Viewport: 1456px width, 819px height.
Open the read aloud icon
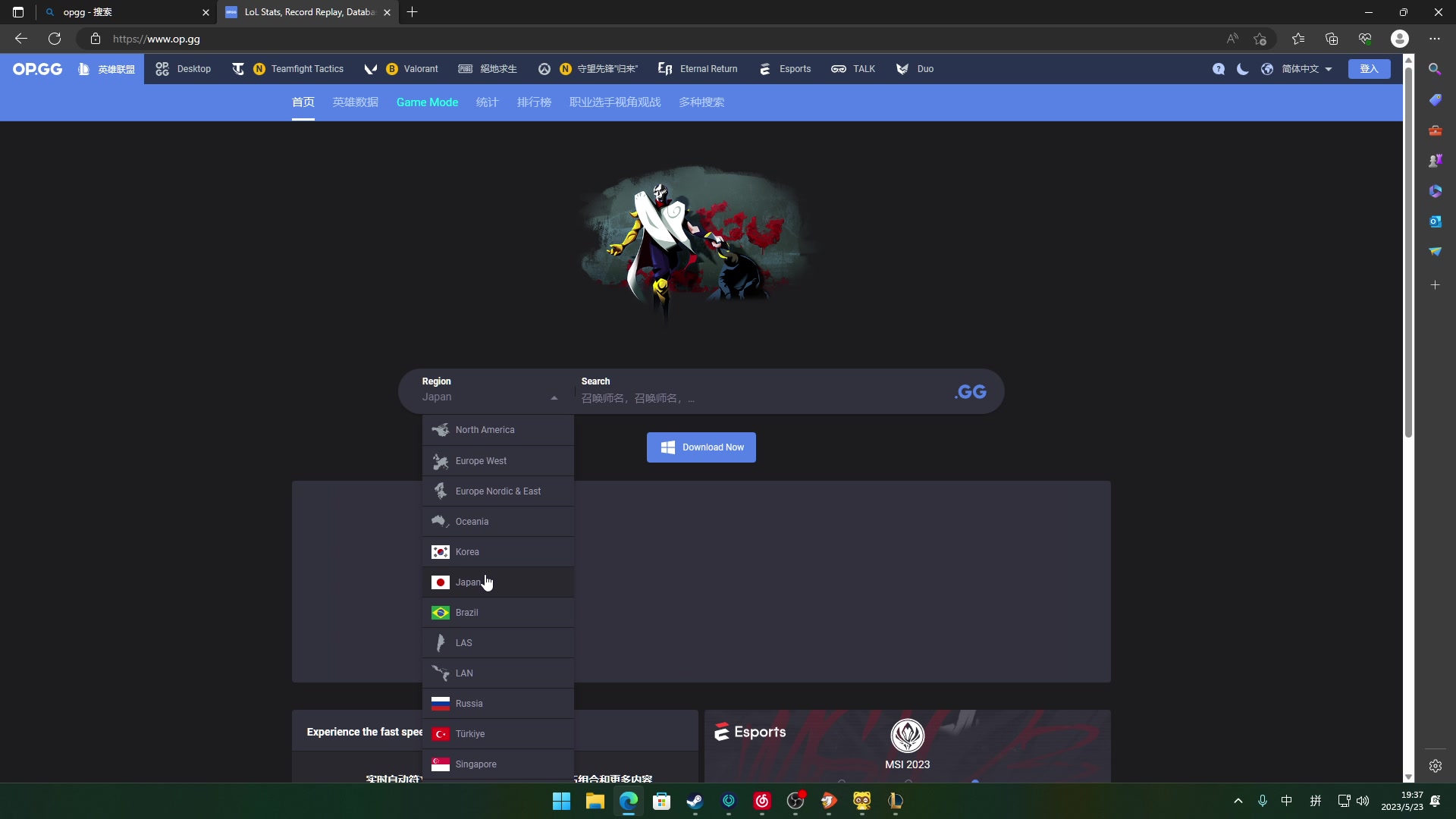(1232, 39)
